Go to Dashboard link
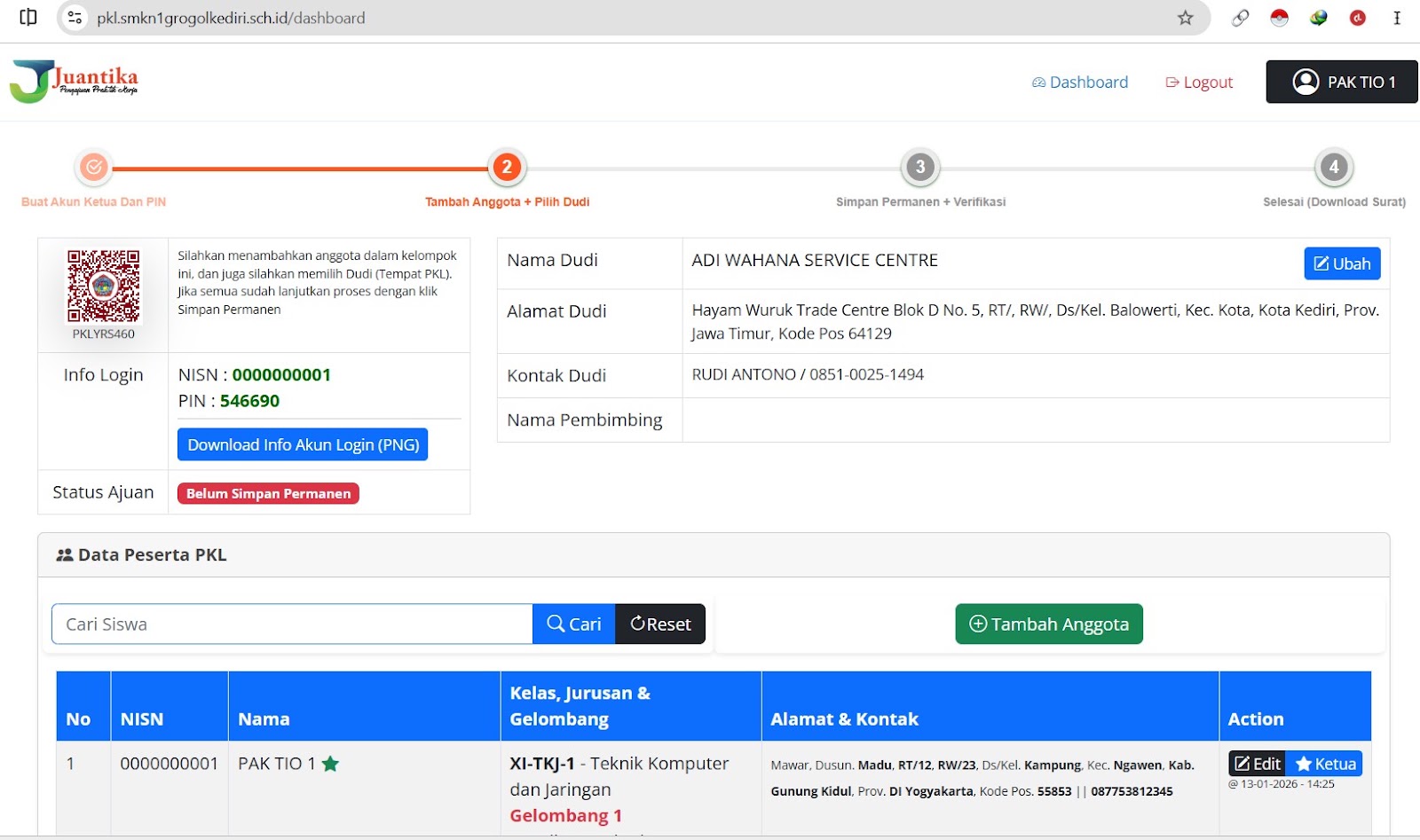This screenshot has width=1420, height=840. (x=1080, y=82)
